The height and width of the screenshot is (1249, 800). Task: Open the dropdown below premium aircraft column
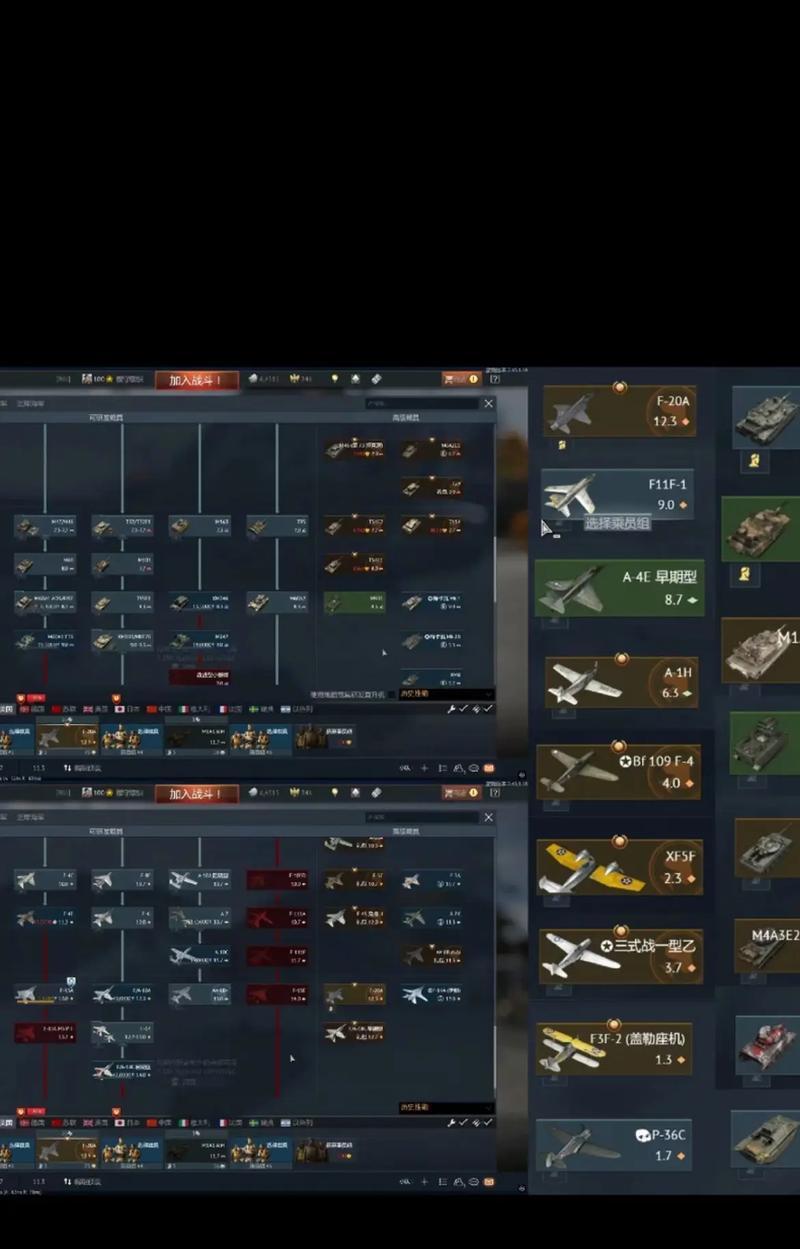click(445, 1108)
